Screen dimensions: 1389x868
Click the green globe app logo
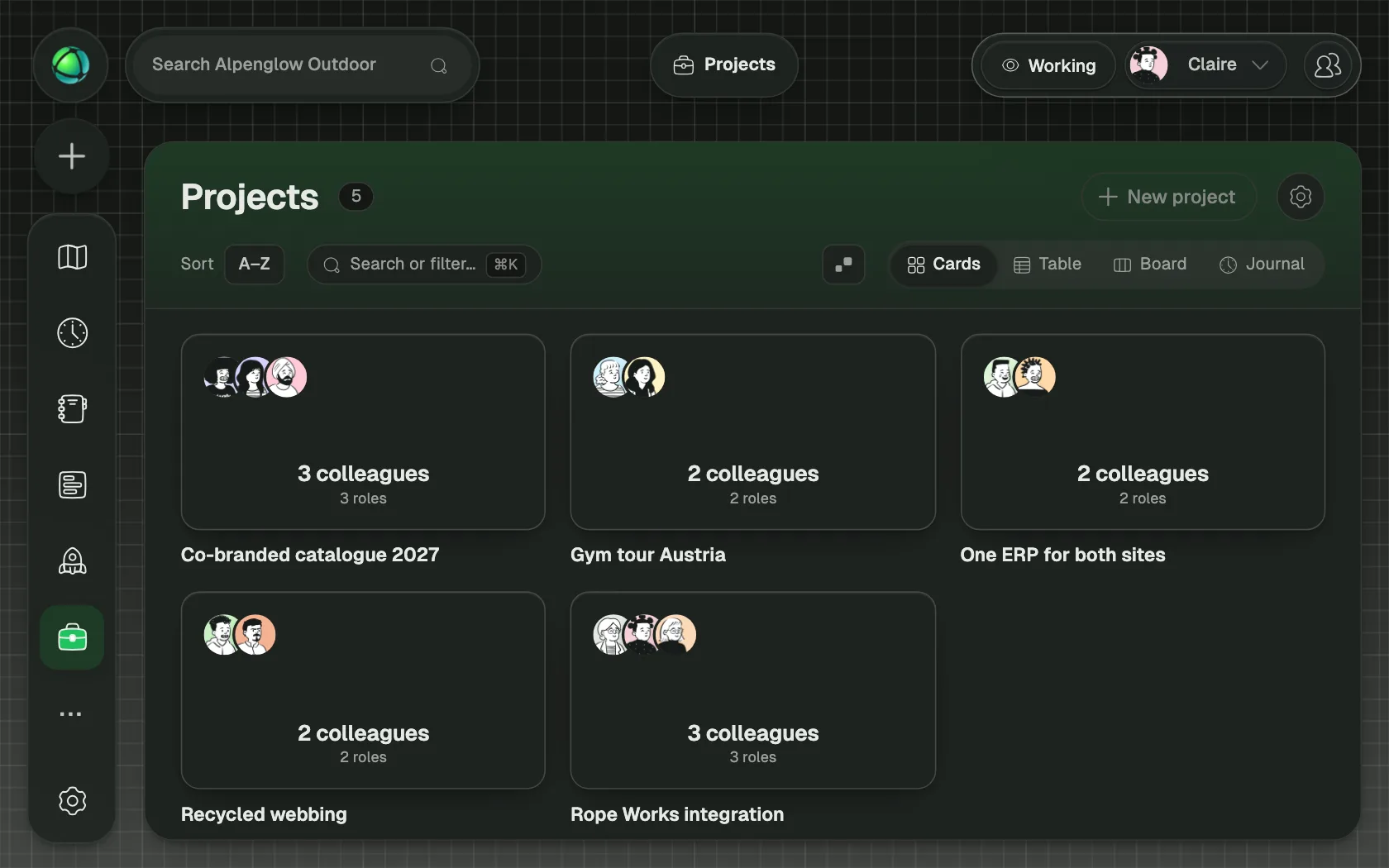coord(71,65)
